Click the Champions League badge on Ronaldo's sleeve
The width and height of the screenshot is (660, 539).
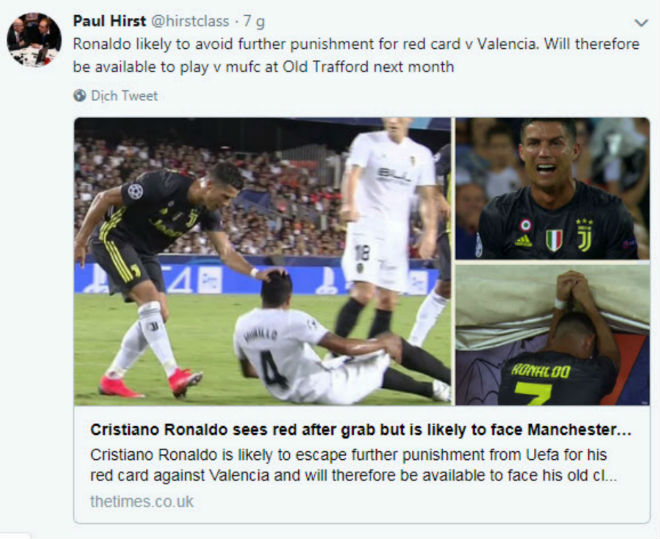click(x=135, y=191)
